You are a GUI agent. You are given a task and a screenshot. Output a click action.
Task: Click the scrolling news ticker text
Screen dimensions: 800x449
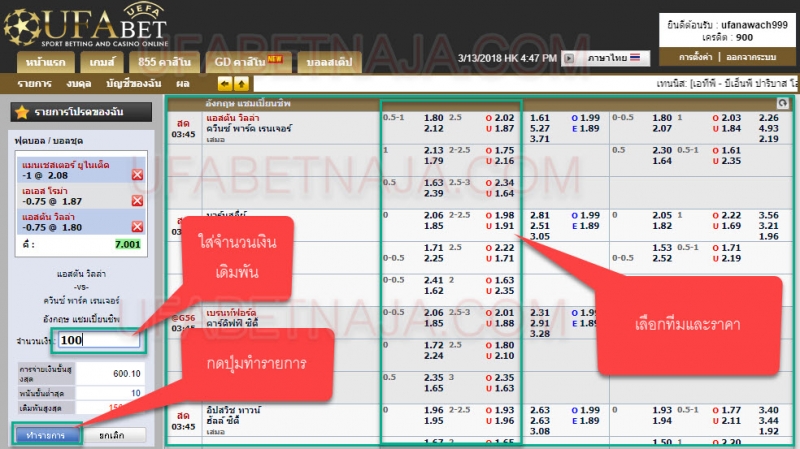pyautogui.click(x=727, y=84)
